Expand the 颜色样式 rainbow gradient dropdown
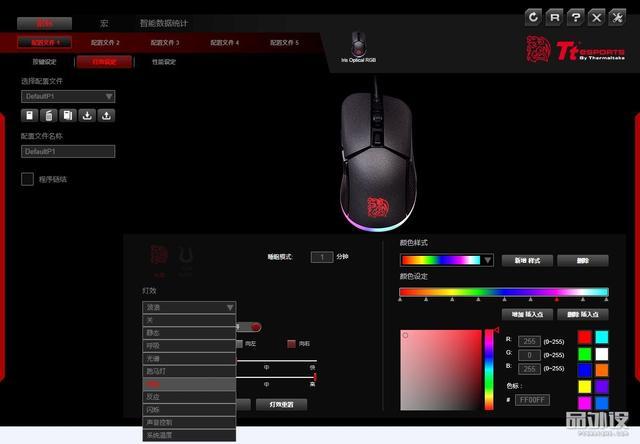 coord(446,260)
